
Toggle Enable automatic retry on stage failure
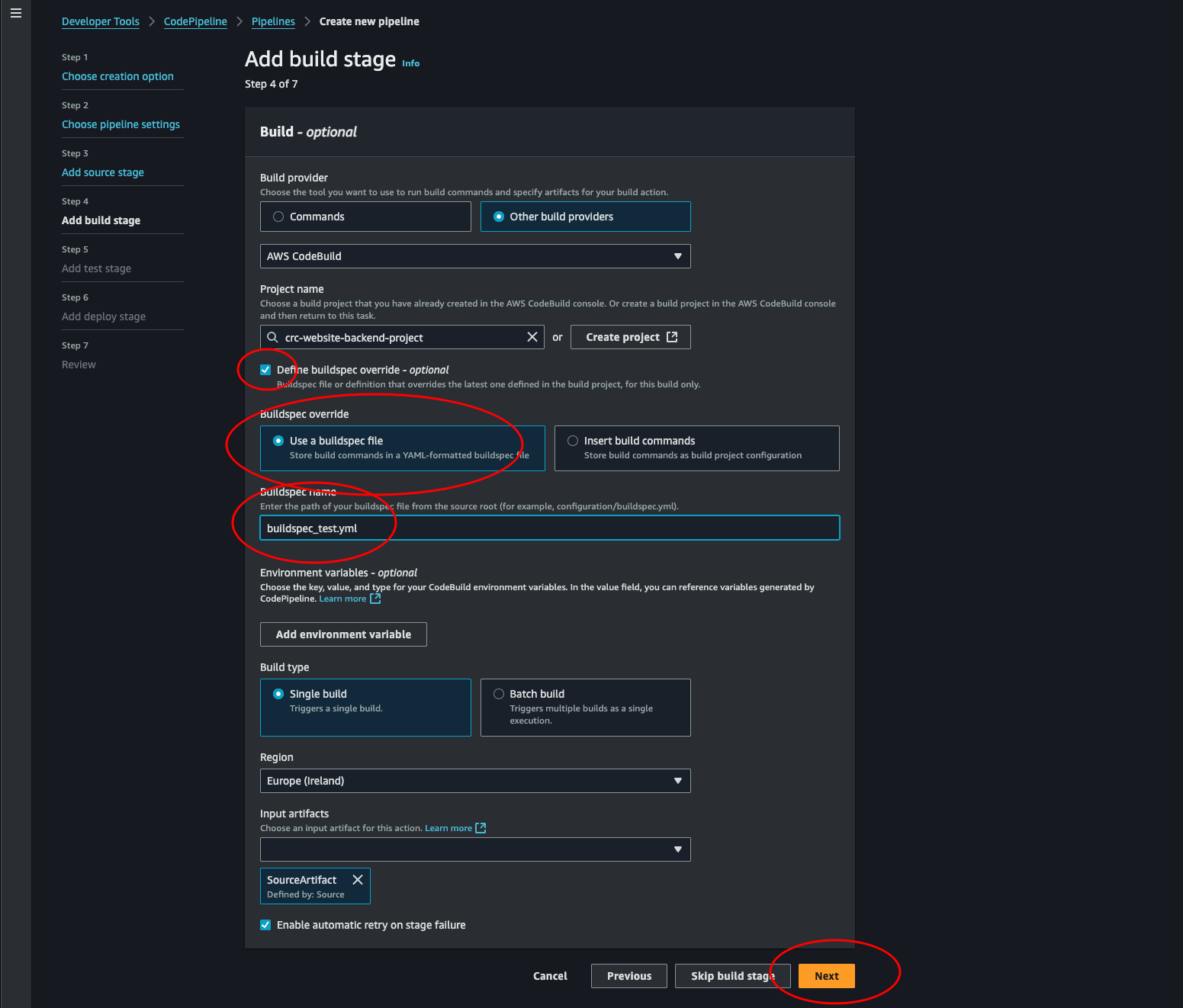click(265, 925)
